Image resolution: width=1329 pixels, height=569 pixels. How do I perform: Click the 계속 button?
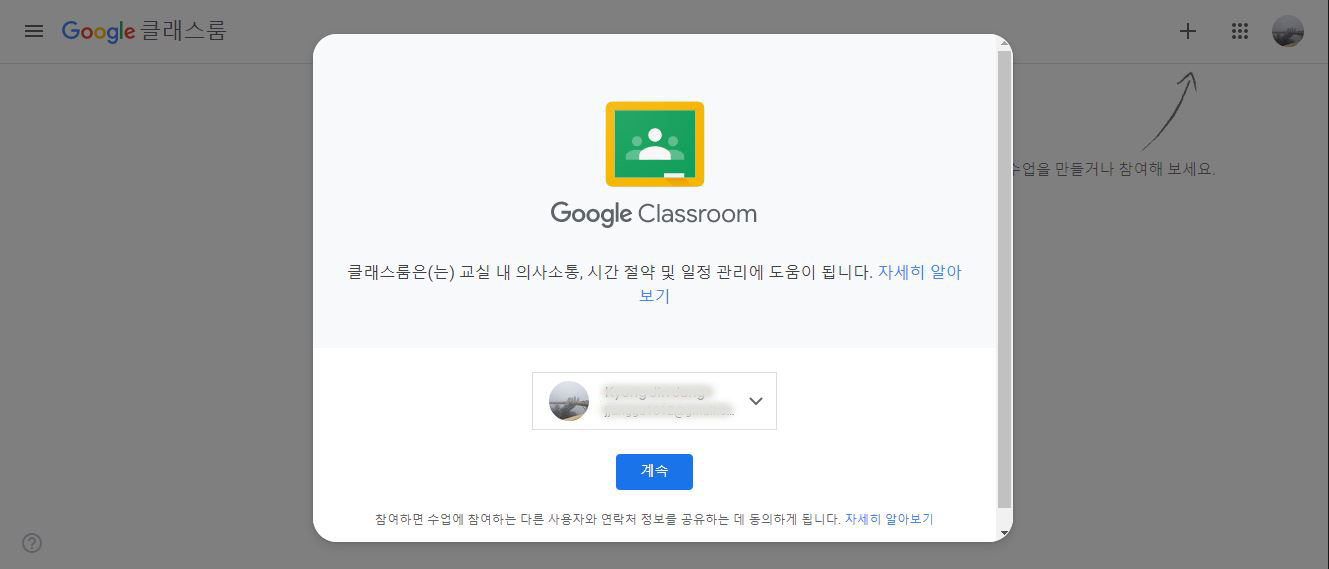654,472
